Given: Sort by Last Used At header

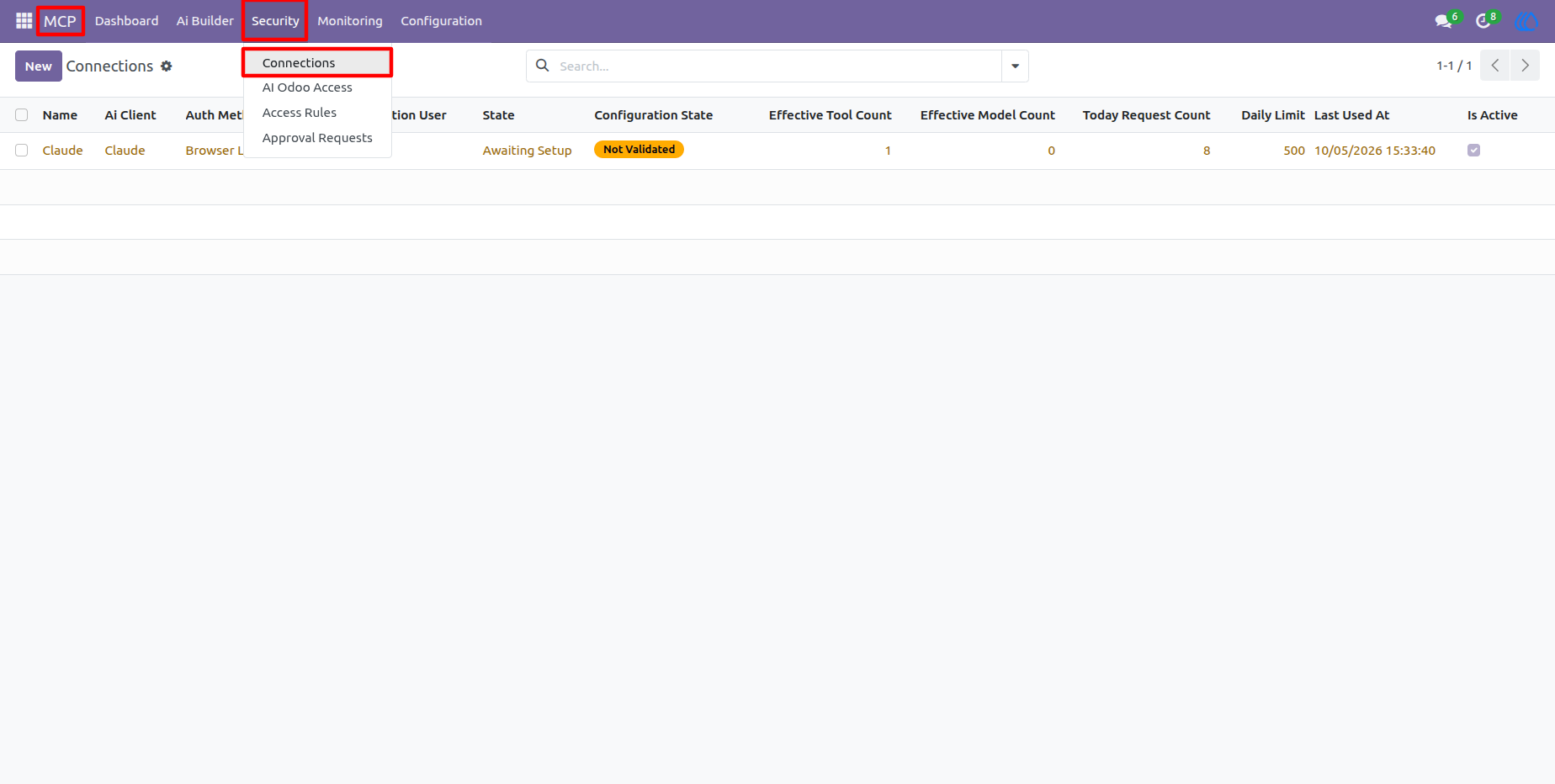Looking at the screenshot, I should point(1351,115).
